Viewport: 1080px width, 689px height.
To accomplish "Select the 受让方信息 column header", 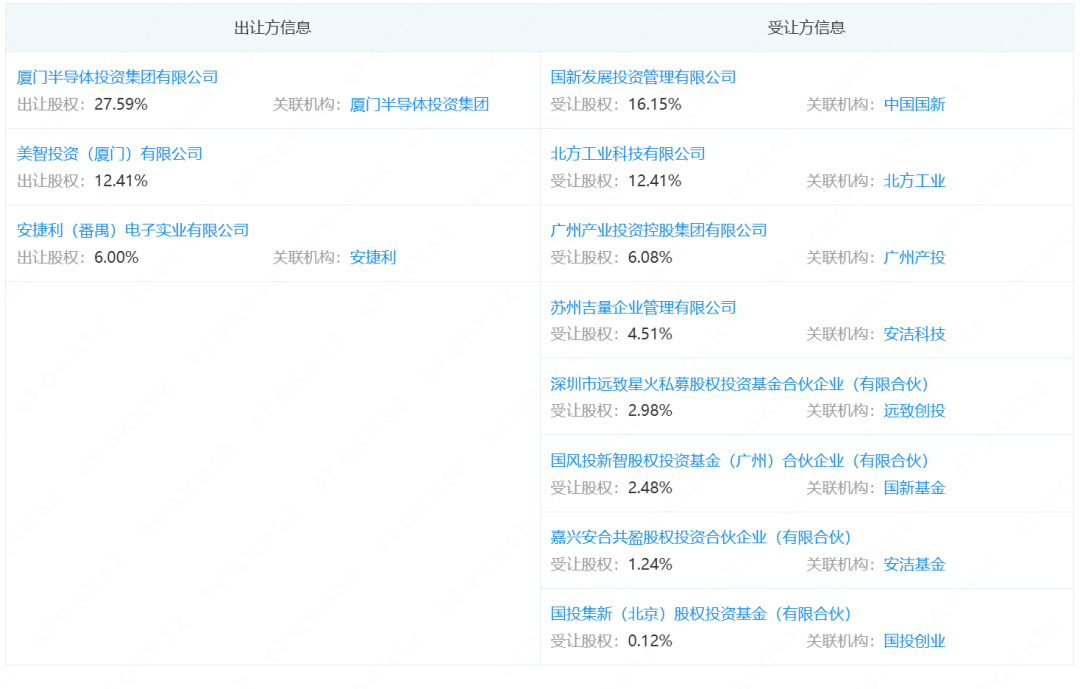I will [807, 28].
